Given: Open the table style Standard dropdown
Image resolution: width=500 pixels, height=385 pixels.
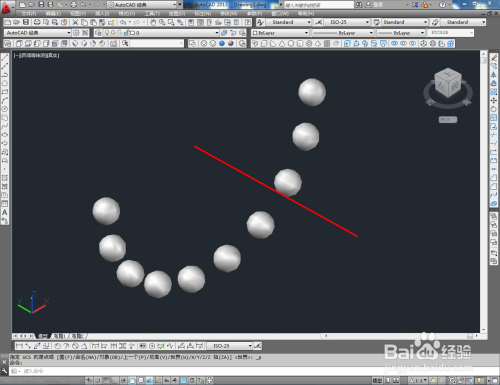Looking at the screenshot, I should pos(405,22).
